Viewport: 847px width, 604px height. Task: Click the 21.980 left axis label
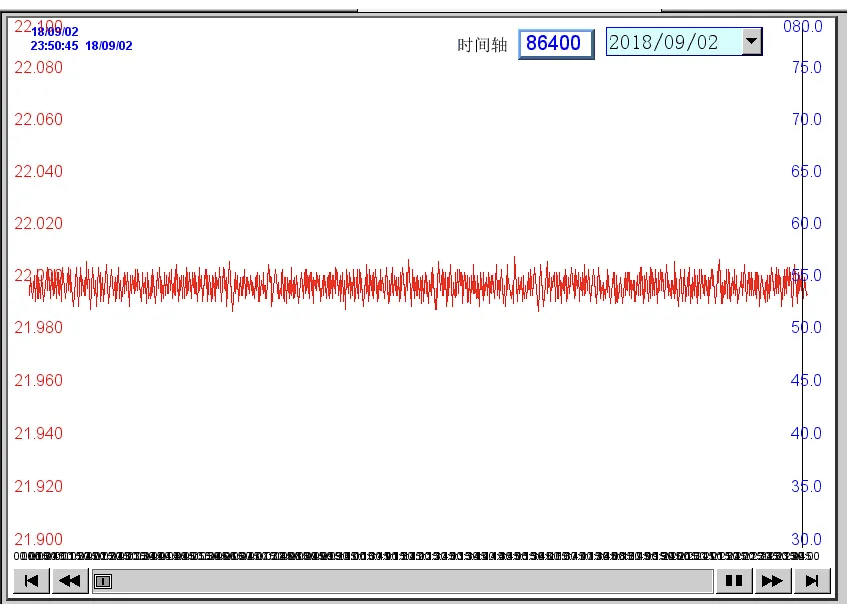tap(38, 328)
